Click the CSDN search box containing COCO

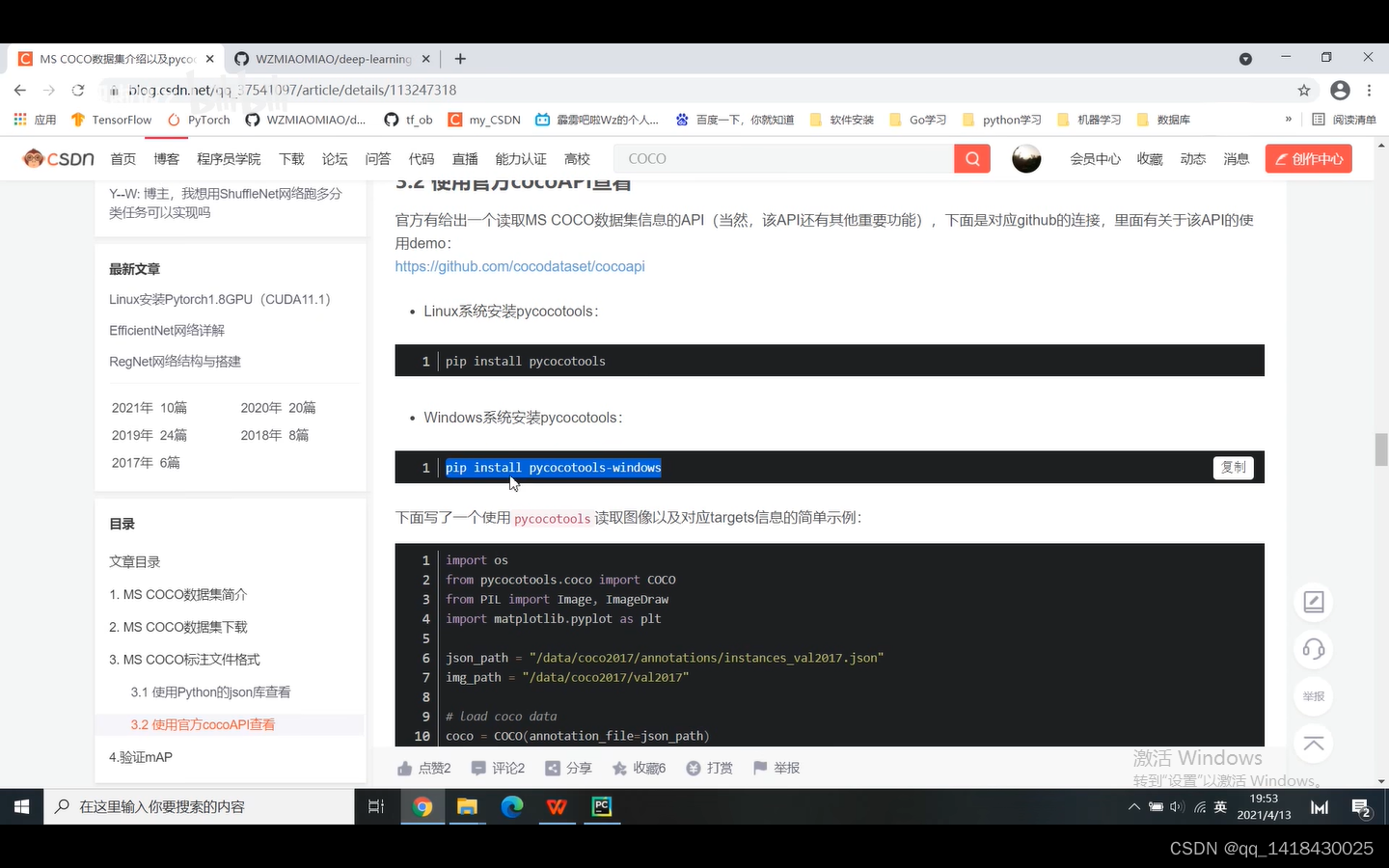[783, 159]
